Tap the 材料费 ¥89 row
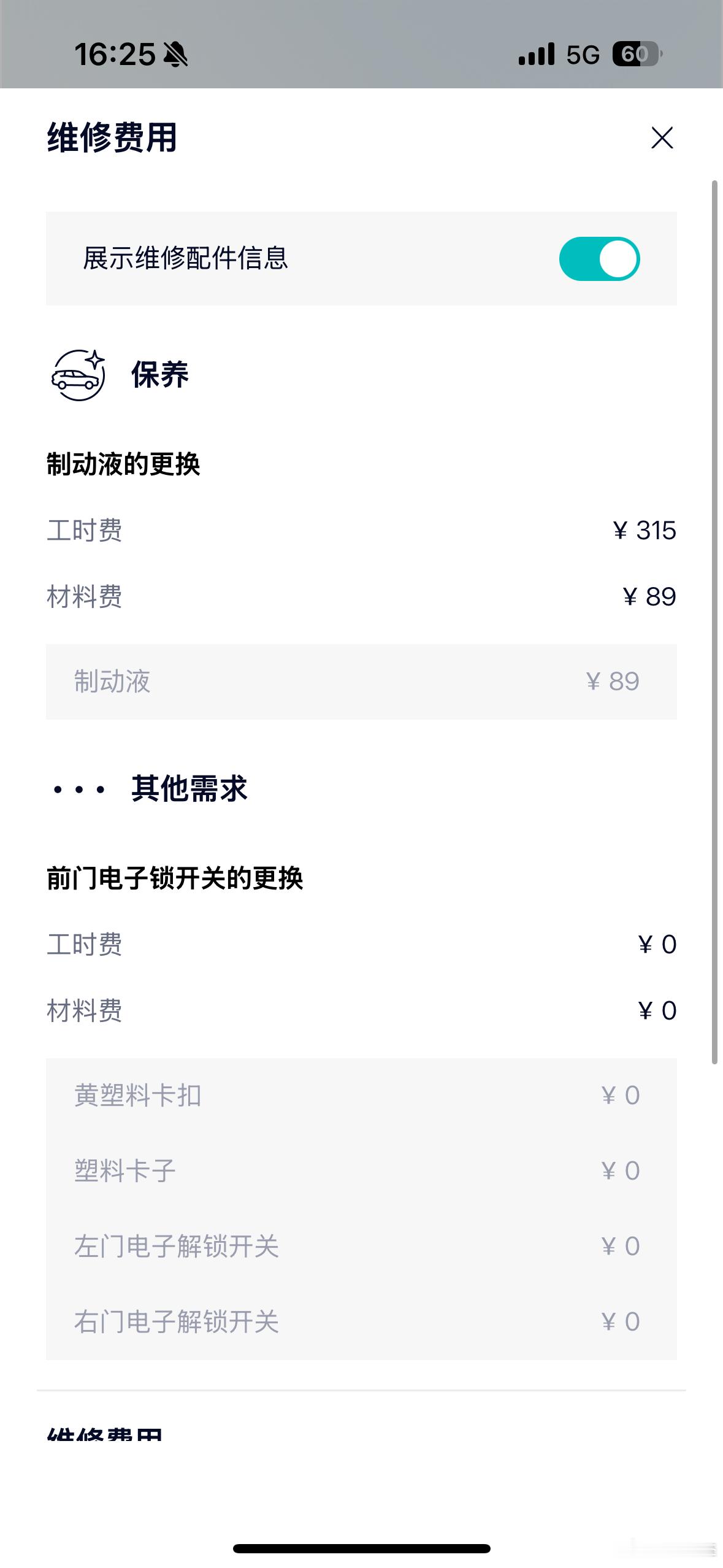Image resolution: width=723 pixels, height=1568 pixels. pos(361,596)
